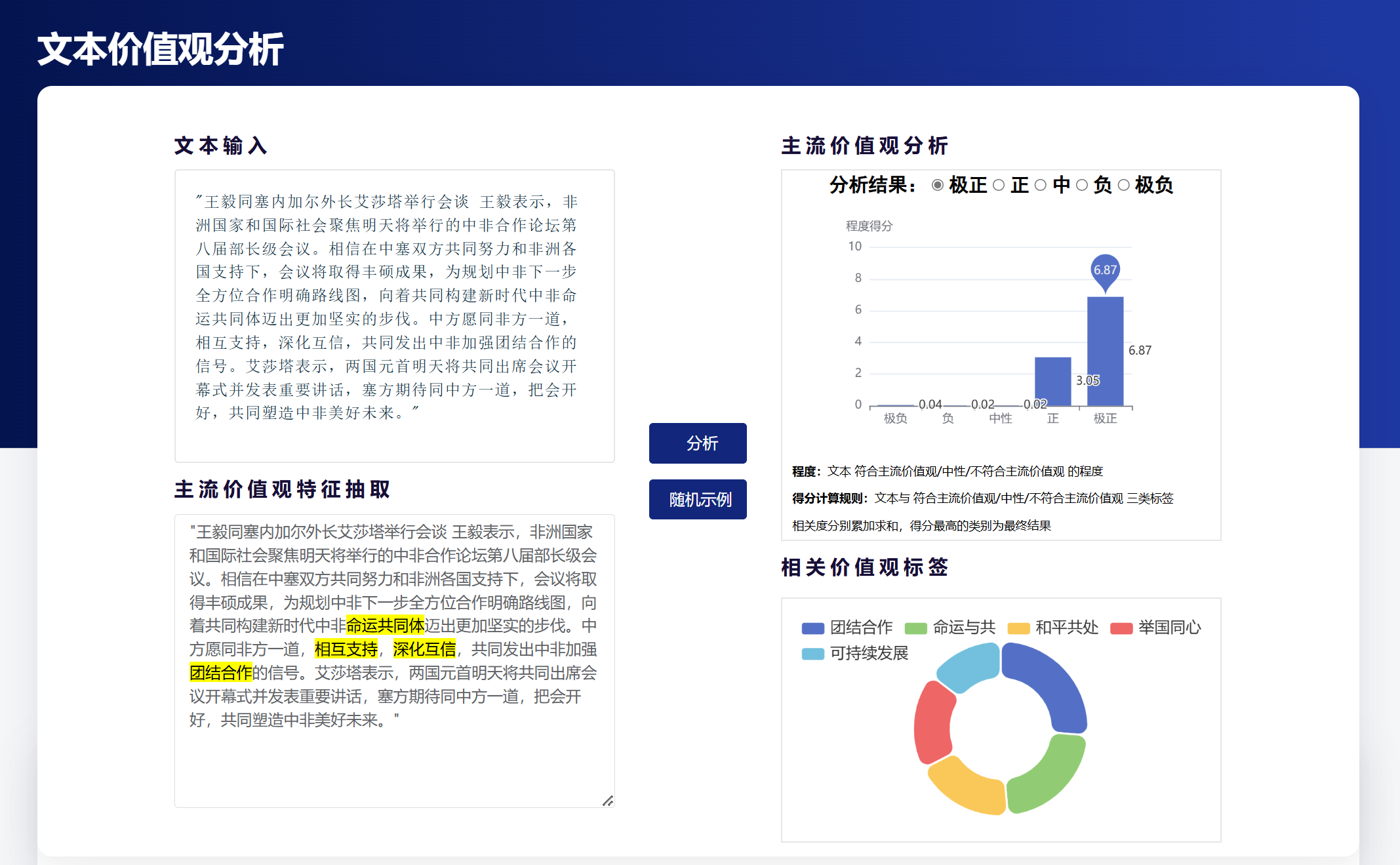This screenshot has height=865, width=1400.
Task: Click the 极正 bar in the chart
Action: pos(1106,352)
